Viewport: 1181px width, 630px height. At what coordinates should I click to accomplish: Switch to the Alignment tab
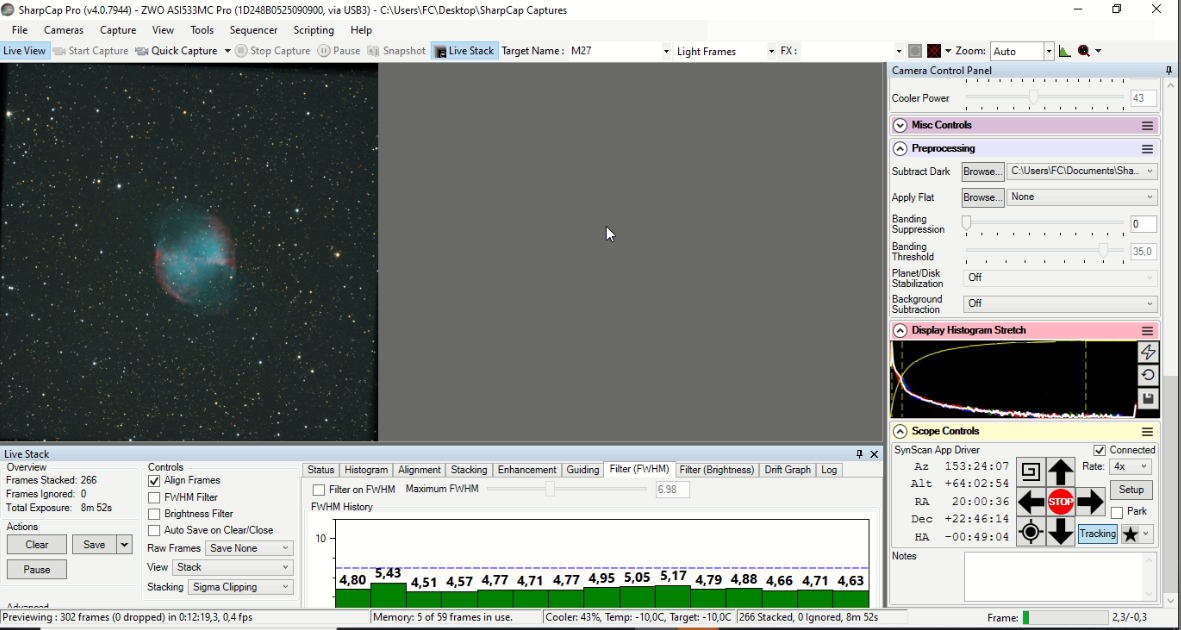click(419, 469)
